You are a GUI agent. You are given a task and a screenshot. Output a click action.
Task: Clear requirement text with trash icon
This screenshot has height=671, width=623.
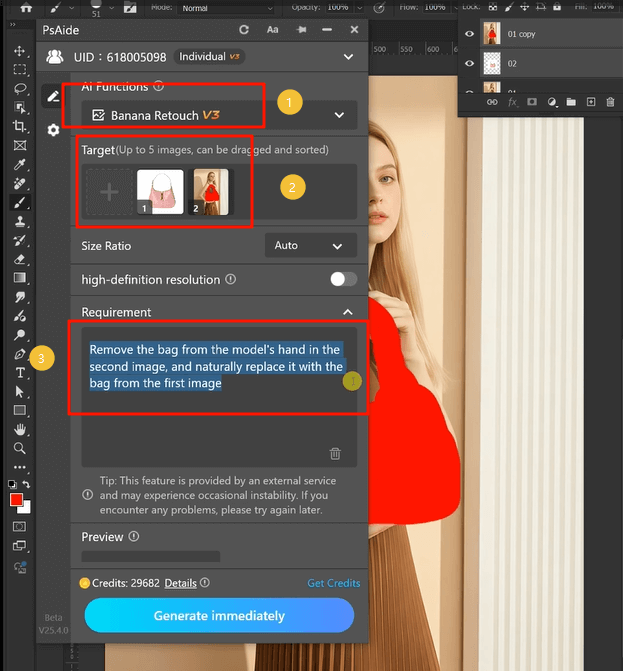(x=335, y=453)
